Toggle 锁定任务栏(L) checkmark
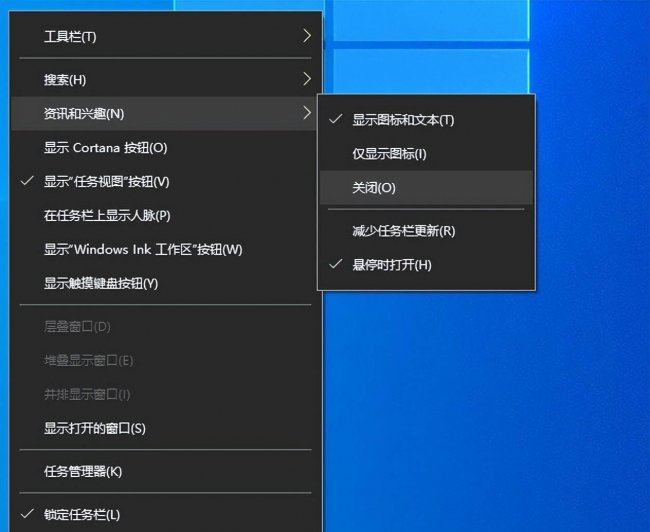Viewport: 650px width, 532px height. point(165,515)
